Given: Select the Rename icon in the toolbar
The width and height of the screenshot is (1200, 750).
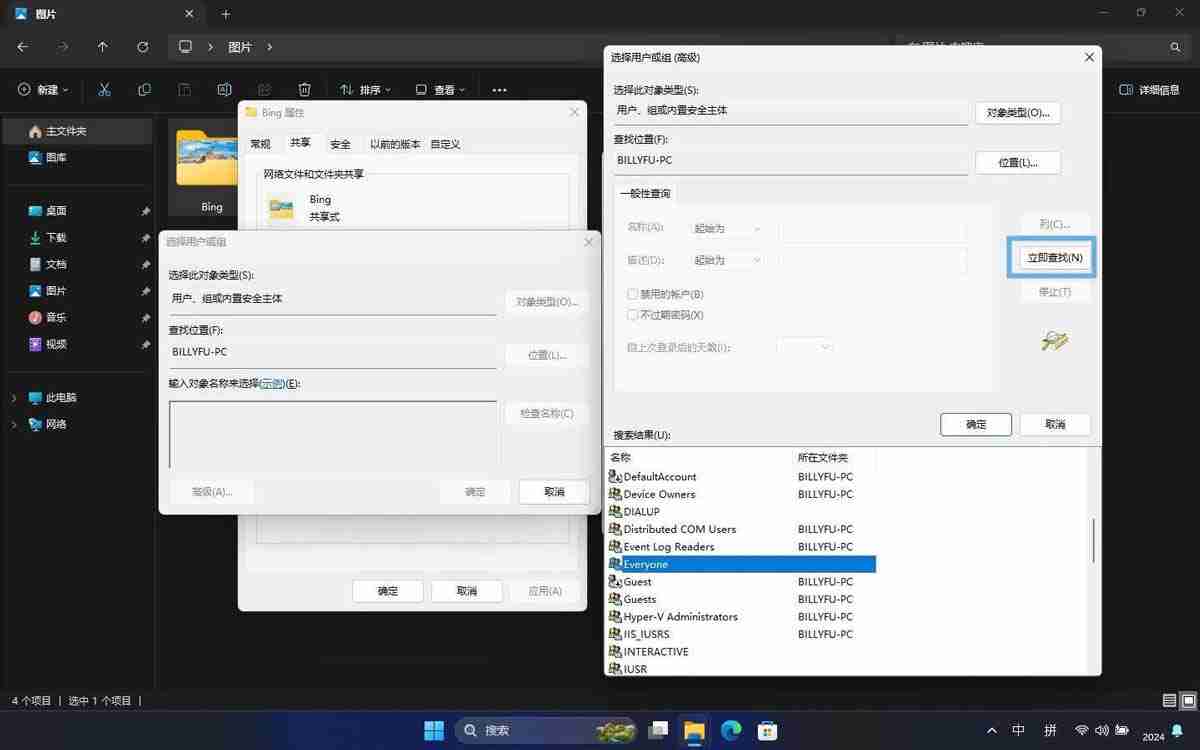Looking at the screenshot, I should click(224, 89).
